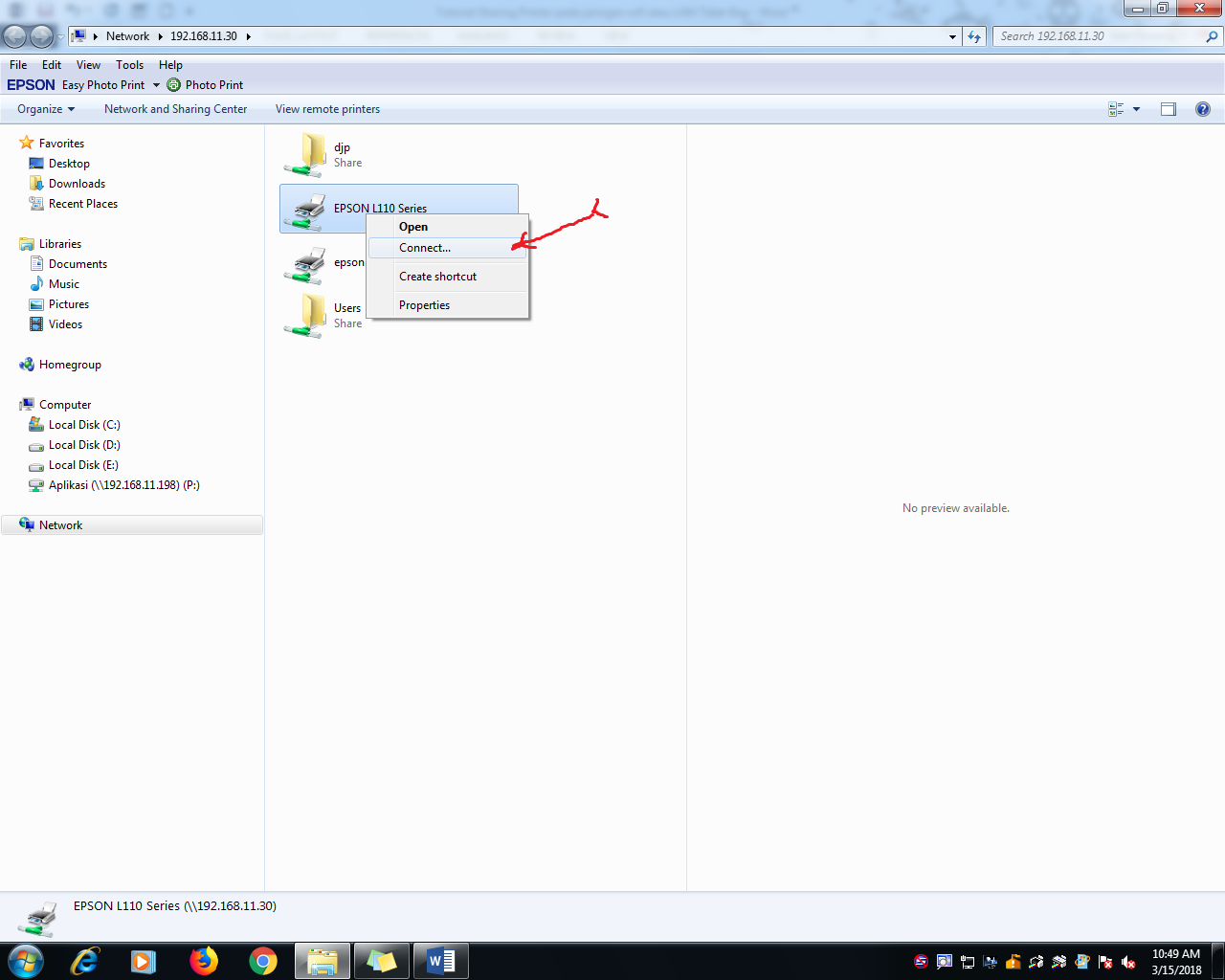Switch to Windows Explorer taskbar button
The width and height of the screenshot is (1225, 980).
323,961
